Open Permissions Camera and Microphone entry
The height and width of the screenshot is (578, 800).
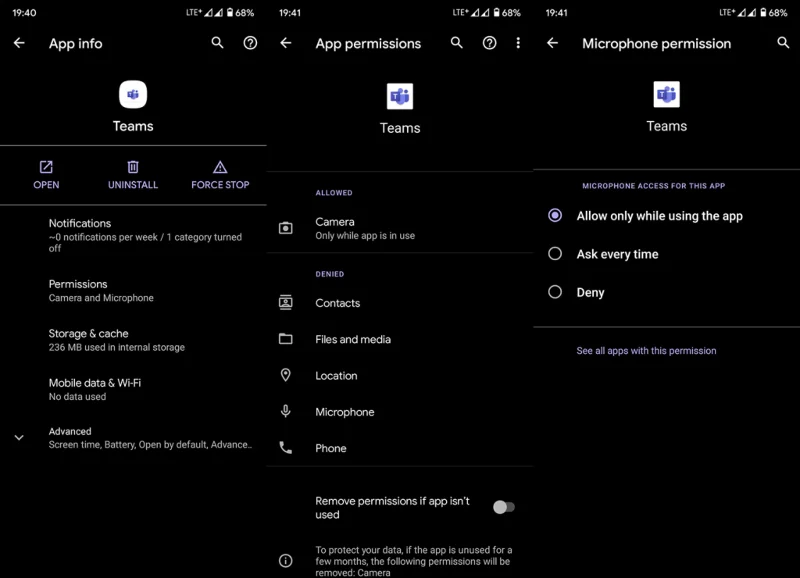coord(133,290)
